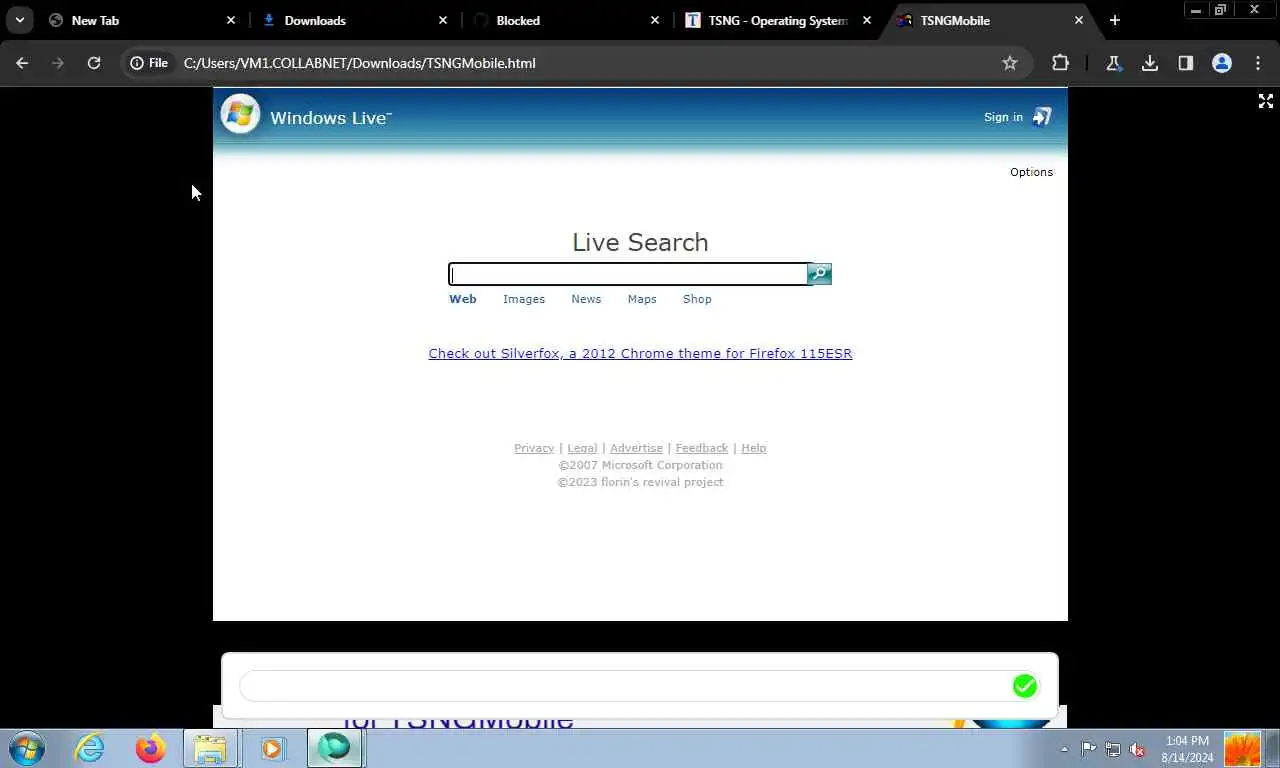
Task: Open the Privacy footer link
Action: pyautogui.click(x=534, y=448)
